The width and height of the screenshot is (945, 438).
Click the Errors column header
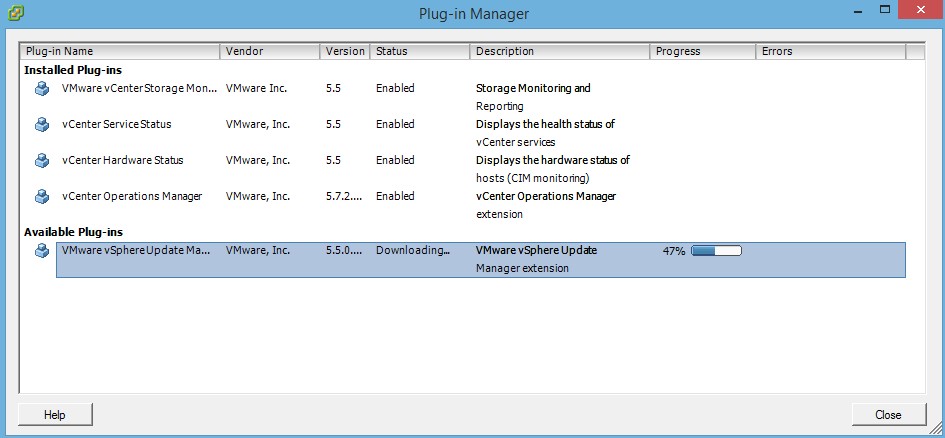tap(831, 52)
